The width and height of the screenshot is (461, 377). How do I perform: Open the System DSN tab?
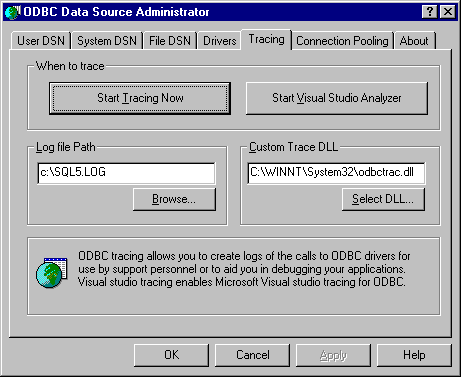coord(107,41)
